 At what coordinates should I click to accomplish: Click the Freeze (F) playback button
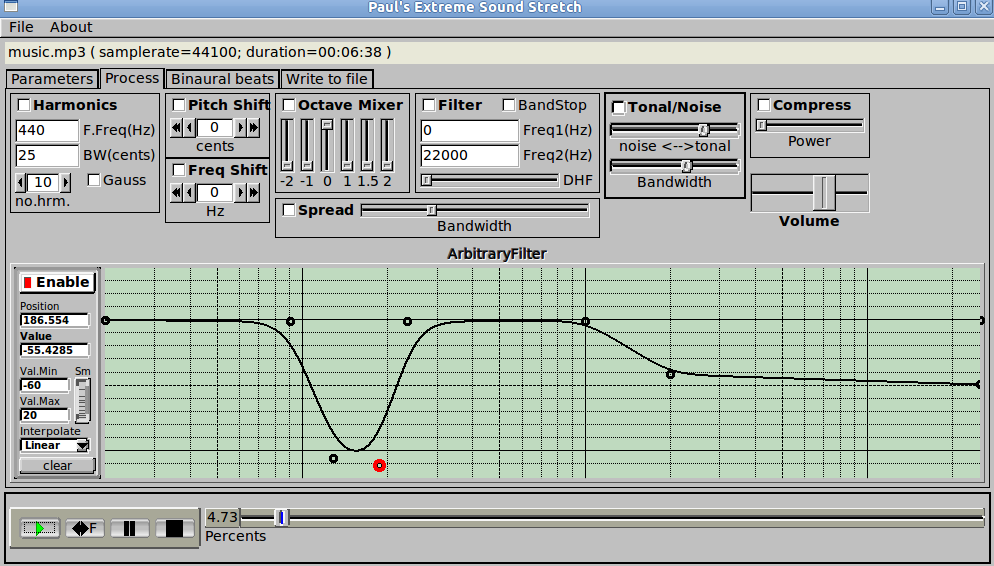point(85,528)
